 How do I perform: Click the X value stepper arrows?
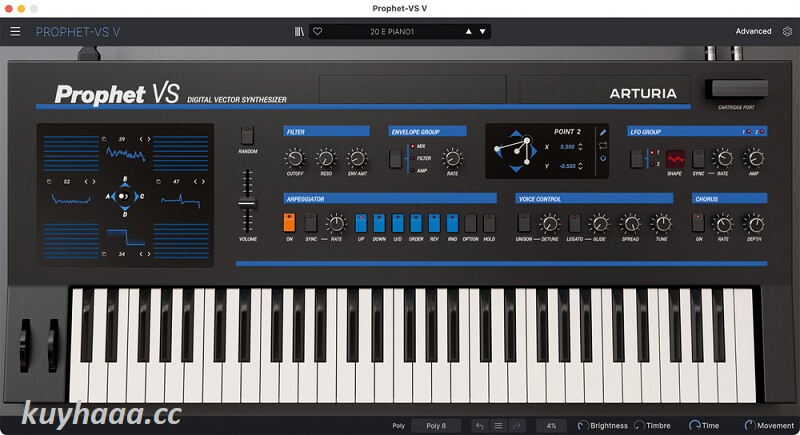[580, 147]
